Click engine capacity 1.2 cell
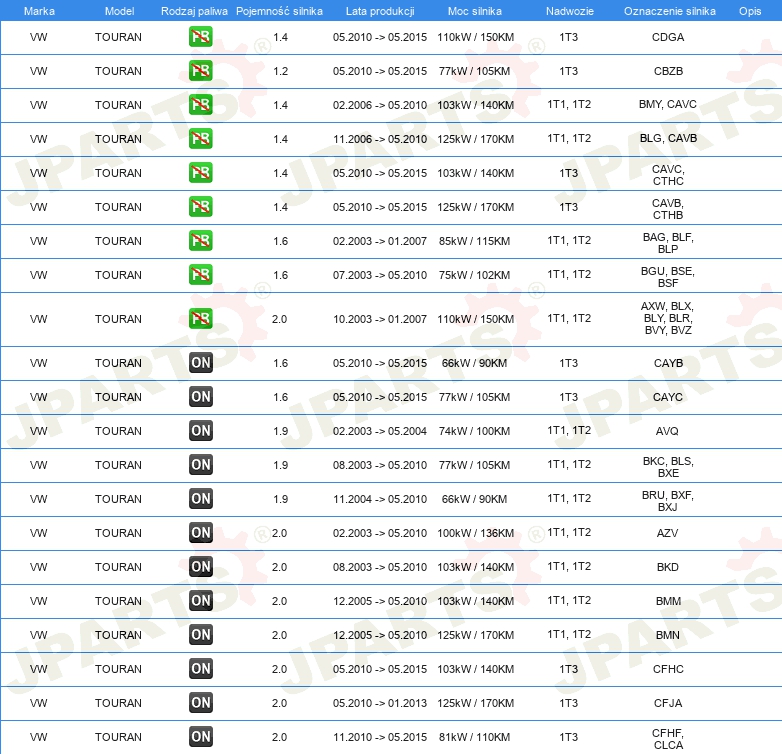This screenshot has width=782, height=754. [280, 71]
